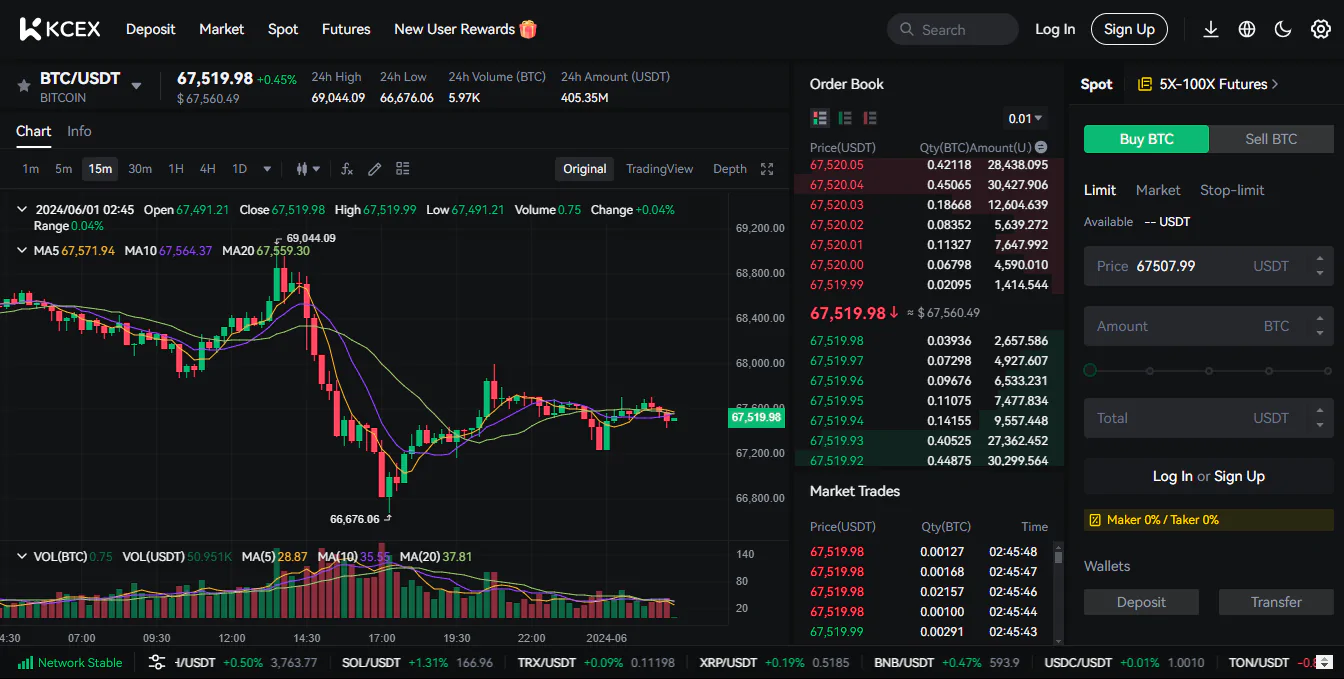This screenshot has width=1344, height=679.
Task: Open the candlestick chart type dropdown
Action: pyautogui.click(x=308, y=169)
